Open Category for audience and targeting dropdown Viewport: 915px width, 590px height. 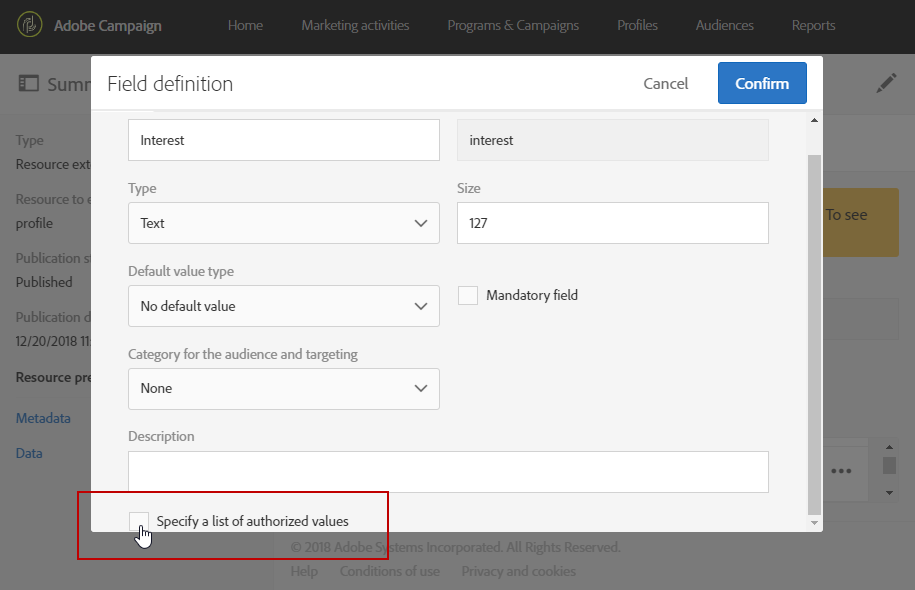[x=284, y=388]
